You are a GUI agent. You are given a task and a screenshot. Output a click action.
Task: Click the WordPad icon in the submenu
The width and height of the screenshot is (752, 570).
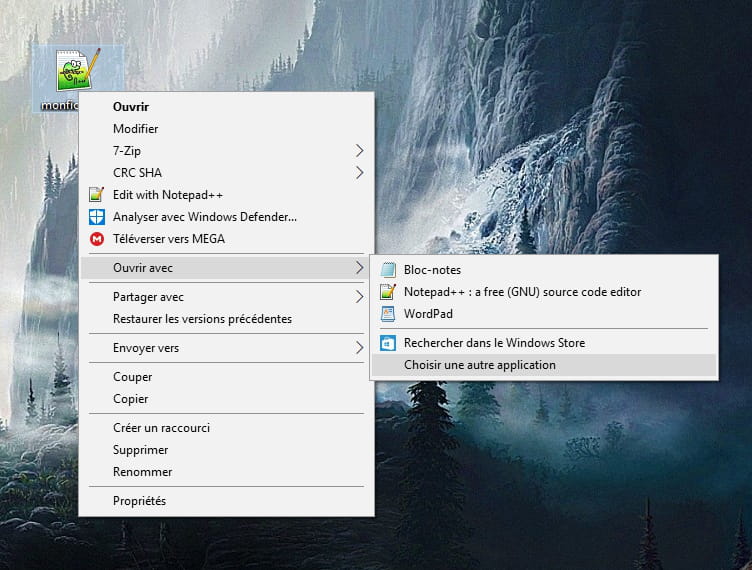388,314
